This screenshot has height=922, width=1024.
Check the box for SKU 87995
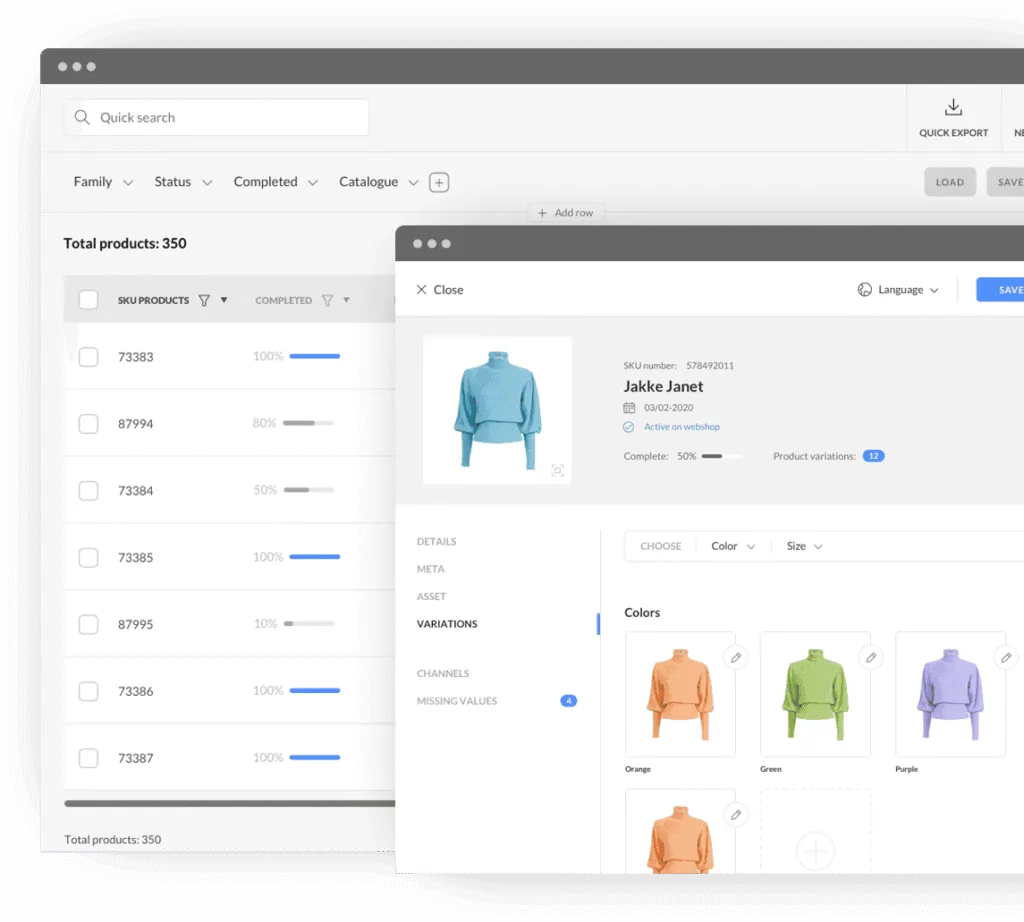point(88,624)
